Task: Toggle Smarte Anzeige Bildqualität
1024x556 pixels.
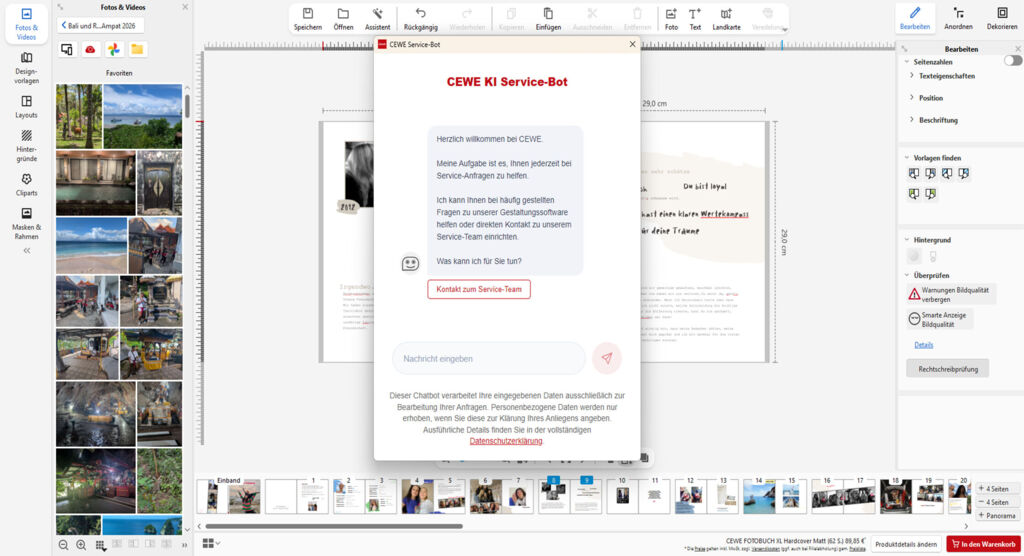Action: coord(940,319)
